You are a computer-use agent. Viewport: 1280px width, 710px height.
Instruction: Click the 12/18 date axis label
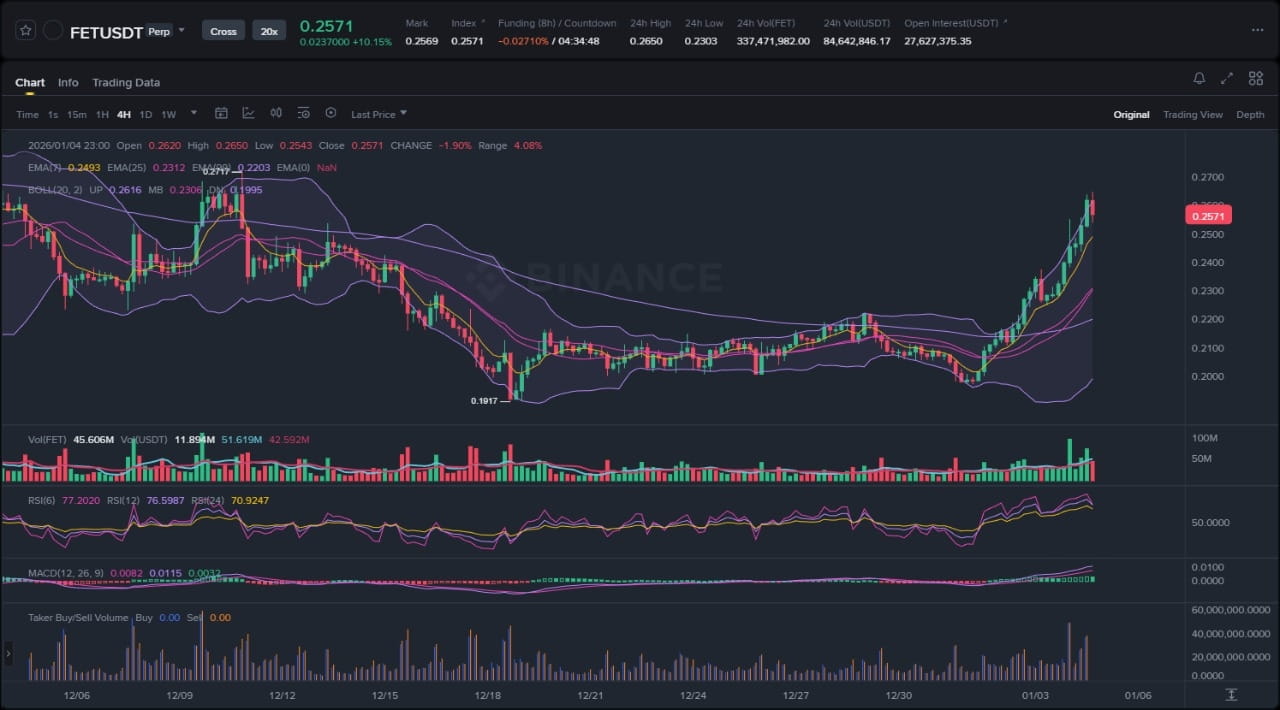click(487, 695)
